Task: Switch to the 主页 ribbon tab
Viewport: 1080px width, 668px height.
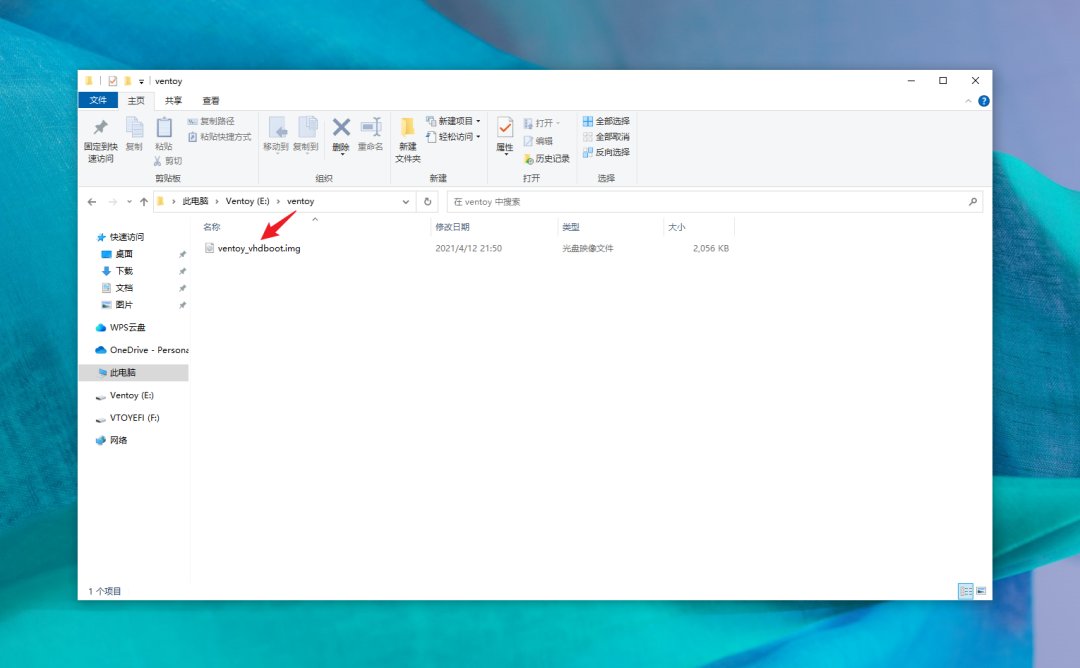Action: coord(136,101)
